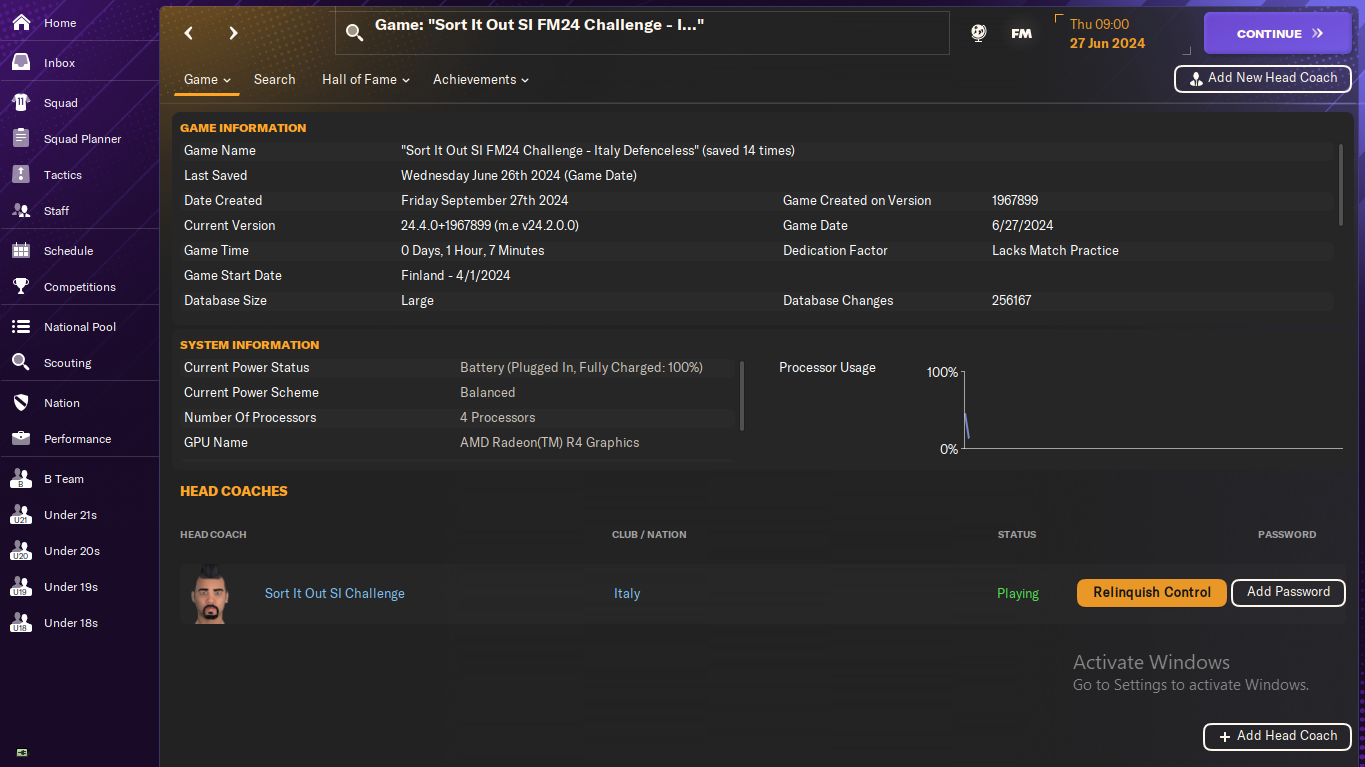Open the Inbox tray icon

(x=21, y=63)
